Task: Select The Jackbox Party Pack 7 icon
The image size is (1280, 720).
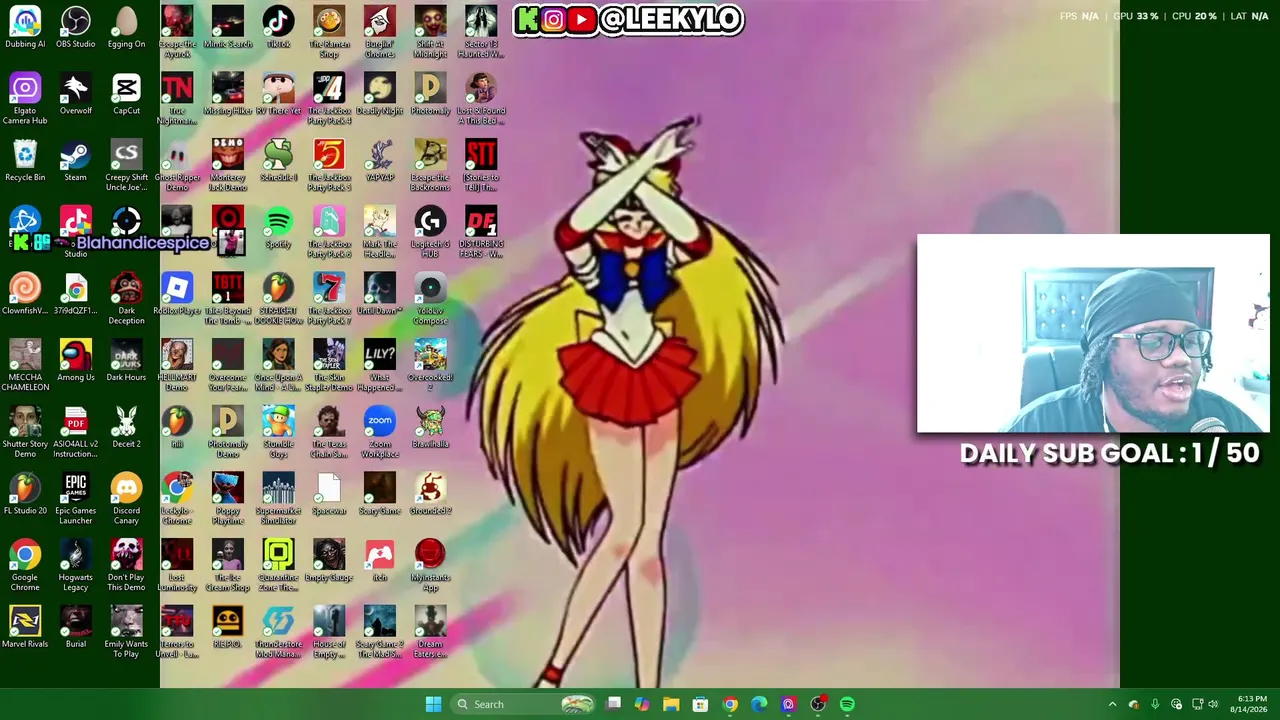Action: (329, 299)
